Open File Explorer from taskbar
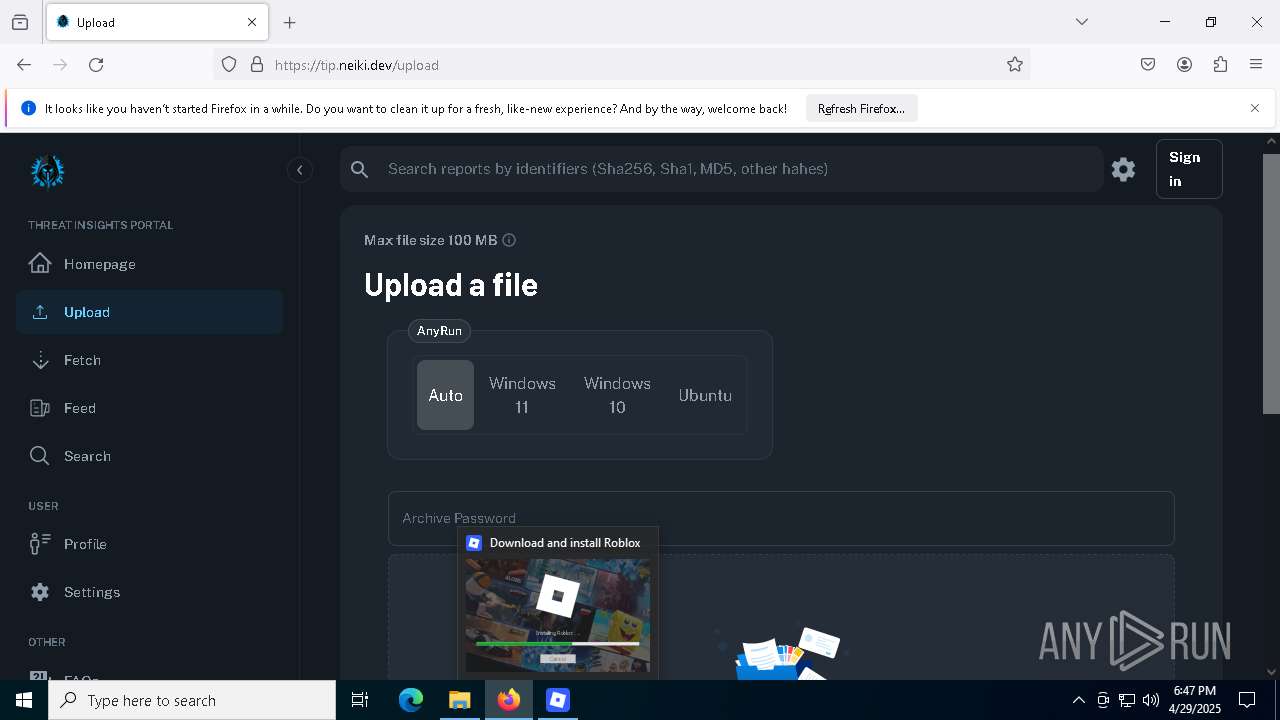Screen dimensions: 1280x720 pos(459,700)
